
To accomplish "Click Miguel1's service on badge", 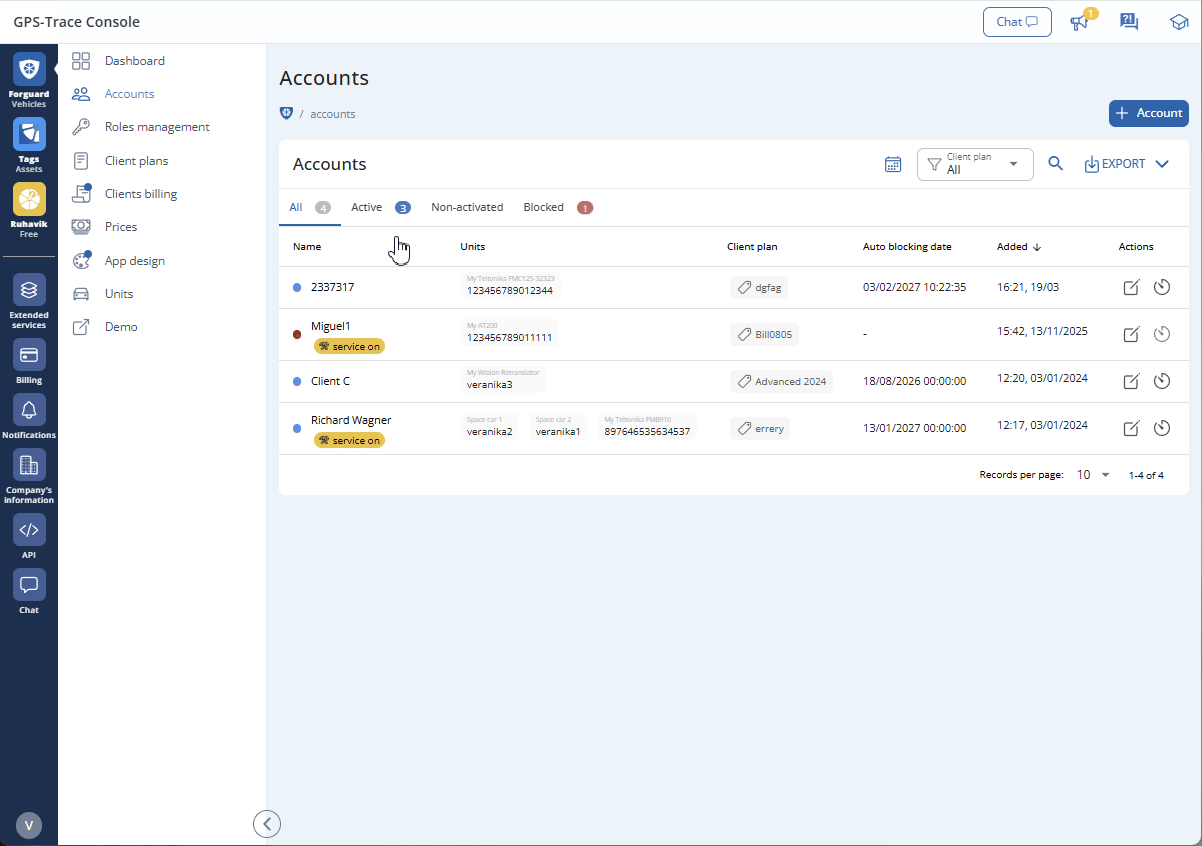I will coord(349,346).
